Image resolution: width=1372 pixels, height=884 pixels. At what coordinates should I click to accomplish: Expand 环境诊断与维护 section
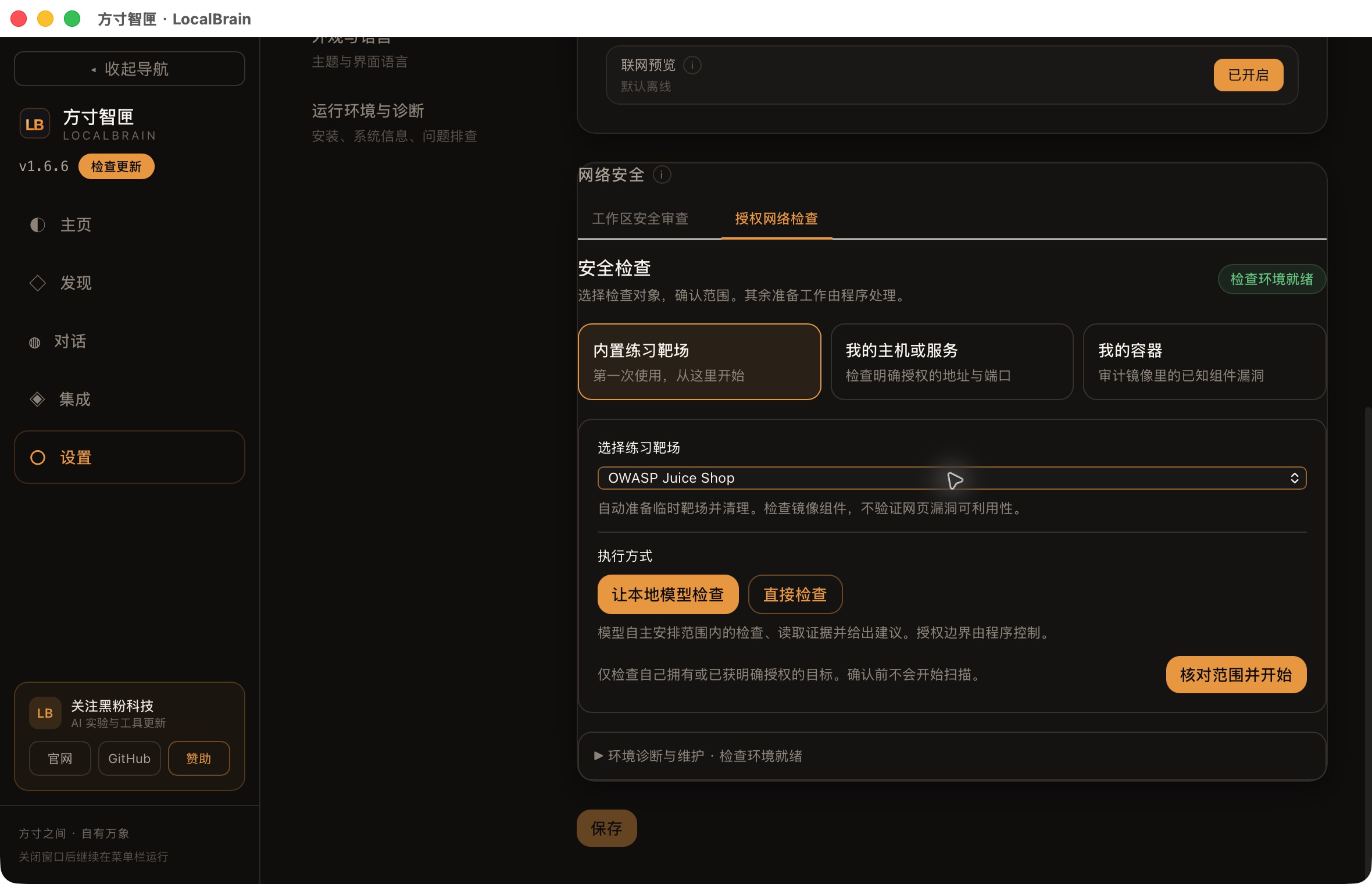click(952, 755)
